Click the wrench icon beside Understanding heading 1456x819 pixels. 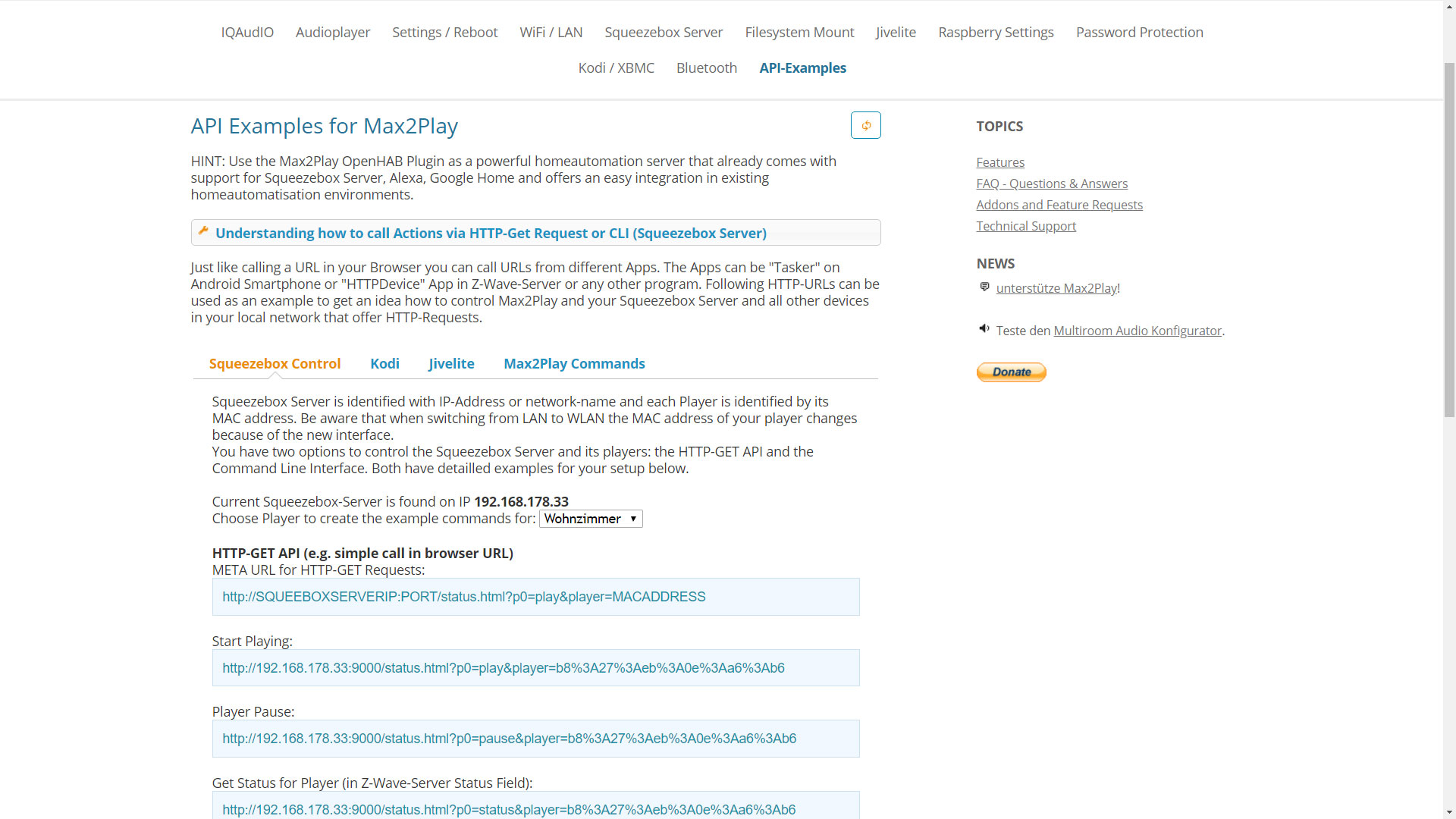click(203, 231)
